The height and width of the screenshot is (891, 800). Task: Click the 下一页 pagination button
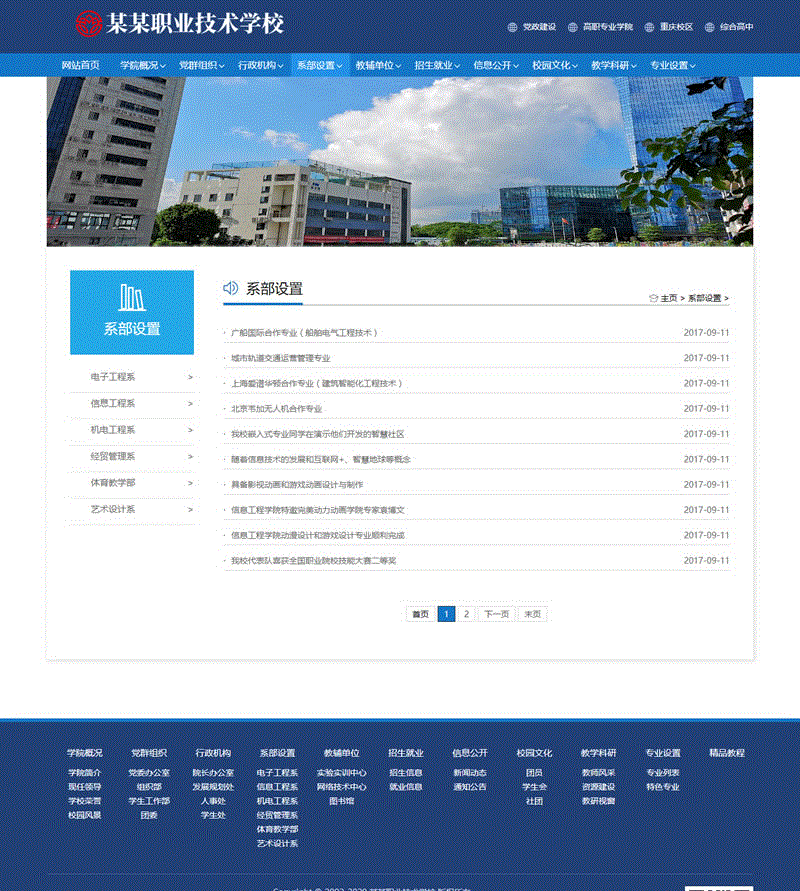click(497, 614)
